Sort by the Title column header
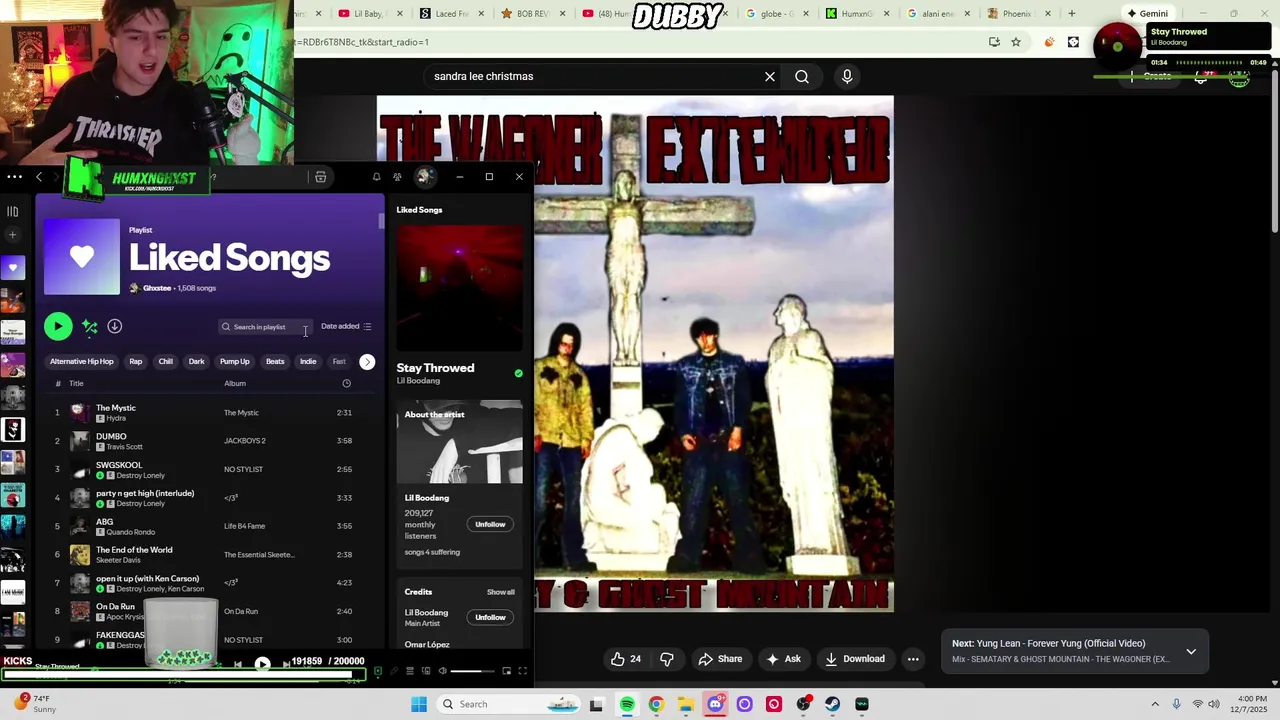Image resolution: width=1280 pixels, height=720 pixels. [x=76, y=383]
